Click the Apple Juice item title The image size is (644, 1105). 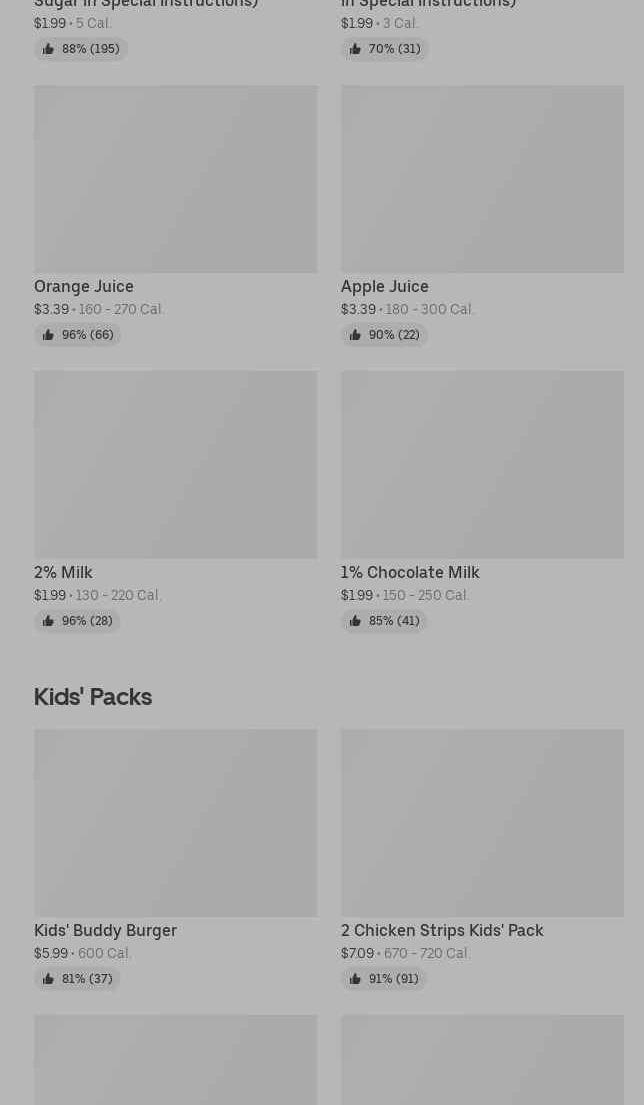point(385,287)
